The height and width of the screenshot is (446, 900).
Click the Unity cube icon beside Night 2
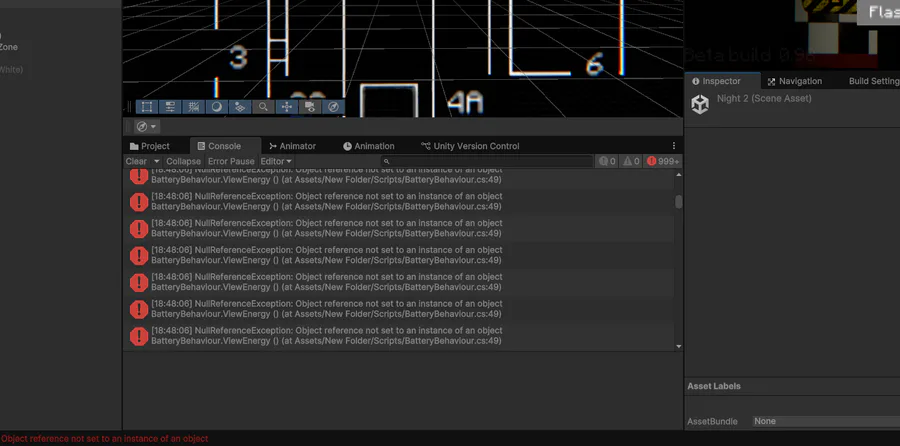(700, 104)
